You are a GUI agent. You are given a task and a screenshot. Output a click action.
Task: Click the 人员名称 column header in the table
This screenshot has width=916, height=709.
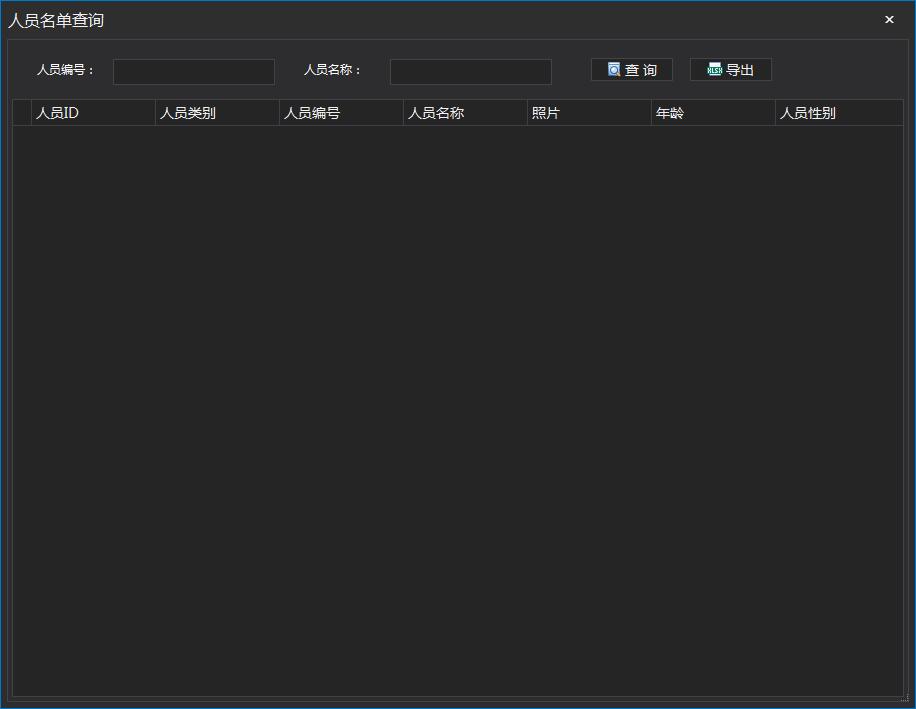465,113
